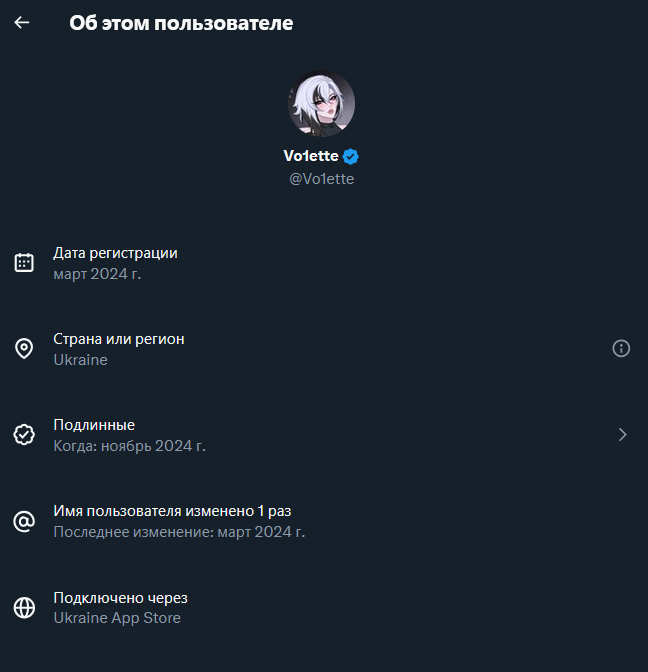Open the country info circle icon

pos(621,348)
